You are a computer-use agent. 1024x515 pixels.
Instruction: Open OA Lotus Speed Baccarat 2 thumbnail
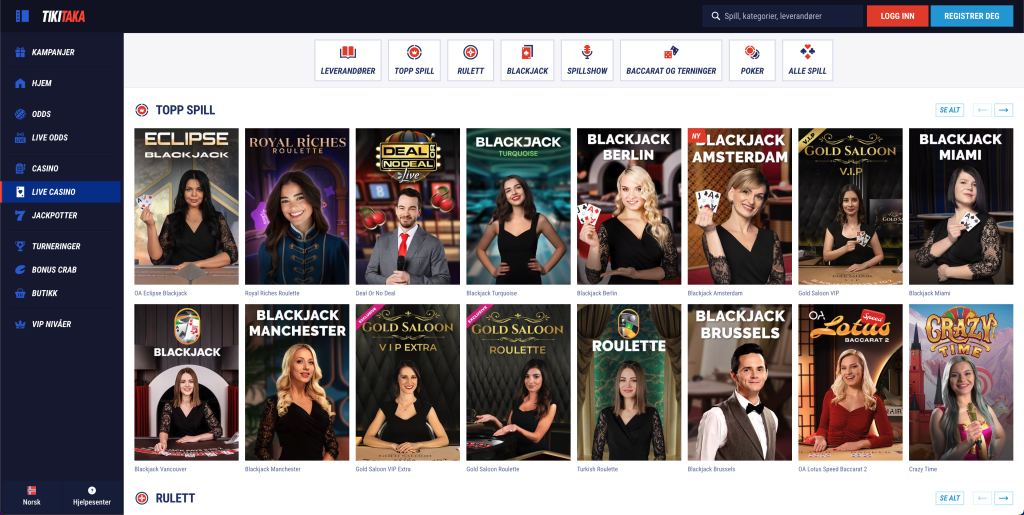pos(850,382)
